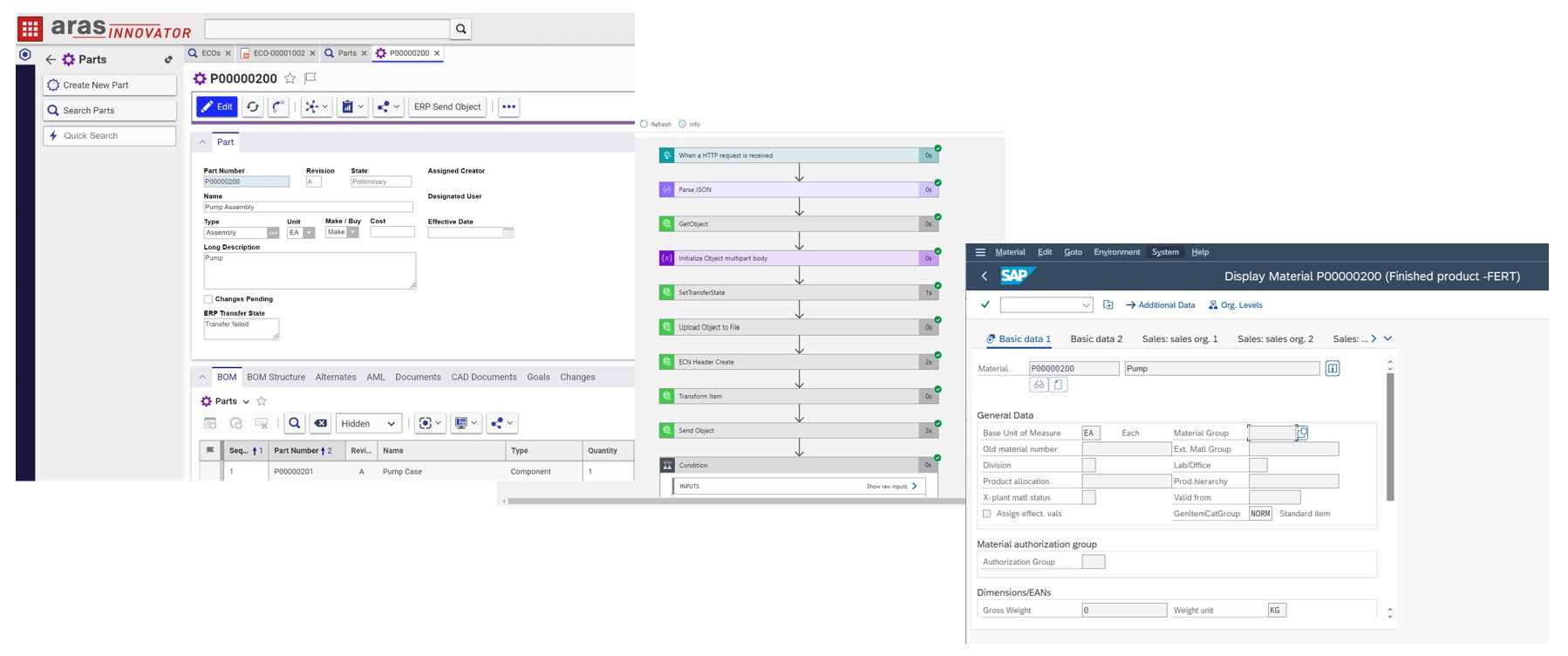Collapse the BOM relationships section chevron
This screenshot has height=656, width=1568.
pyautogui.click(x=202, y=377)
